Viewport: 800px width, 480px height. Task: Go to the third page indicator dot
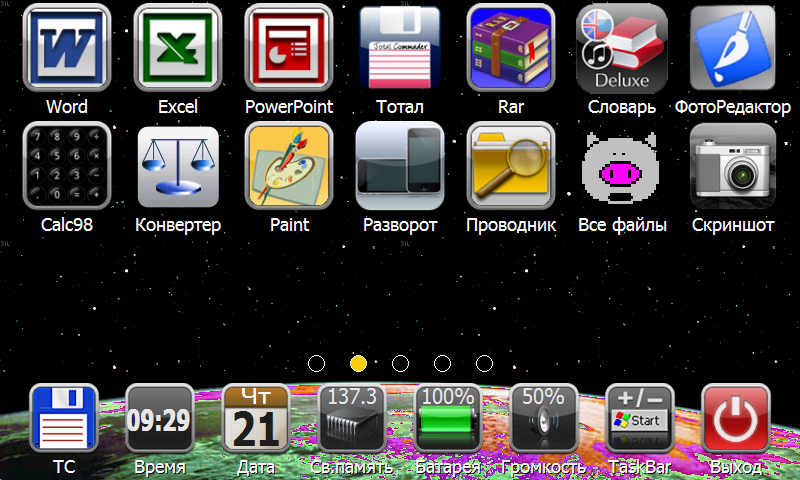(400, 364)
